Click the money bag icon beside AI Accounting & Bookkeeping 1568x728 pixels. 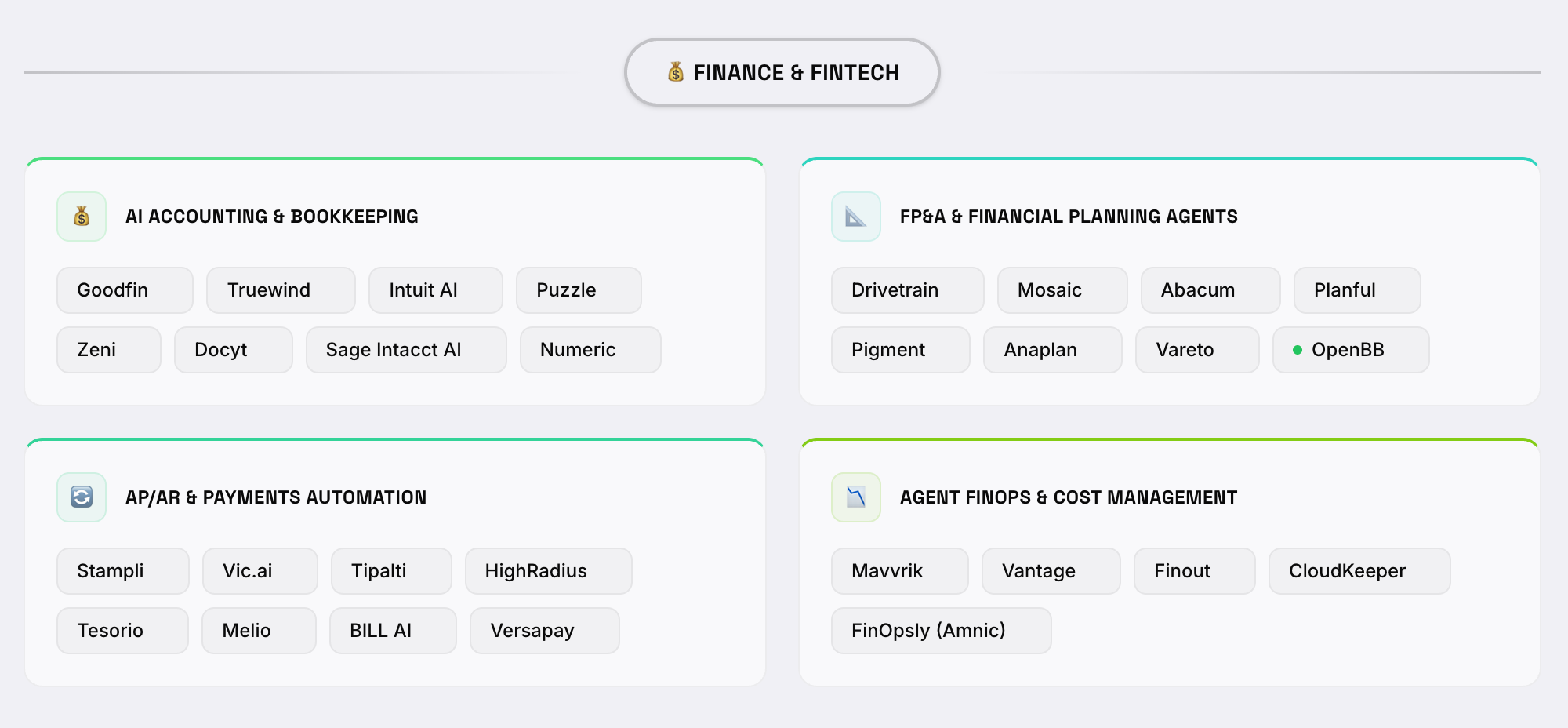pyautogui.click(x=82, y=217)
